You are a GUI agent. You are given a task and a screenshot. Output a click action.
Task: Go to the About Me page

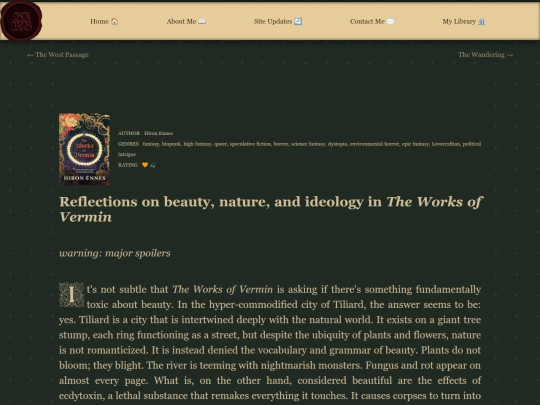coord(186,21)
